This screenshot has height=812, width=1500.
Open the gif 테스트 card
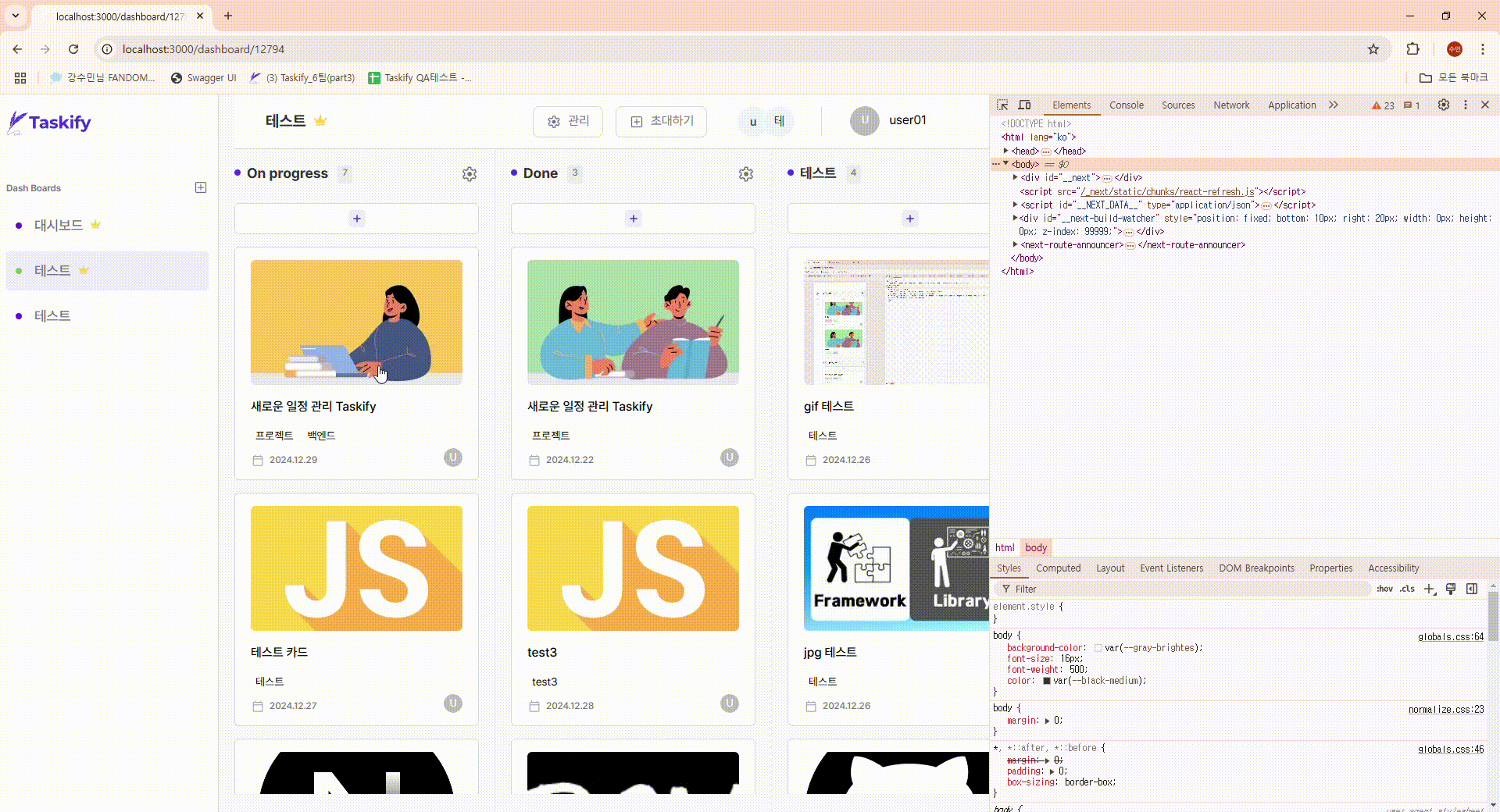click(x=888, y=364)
